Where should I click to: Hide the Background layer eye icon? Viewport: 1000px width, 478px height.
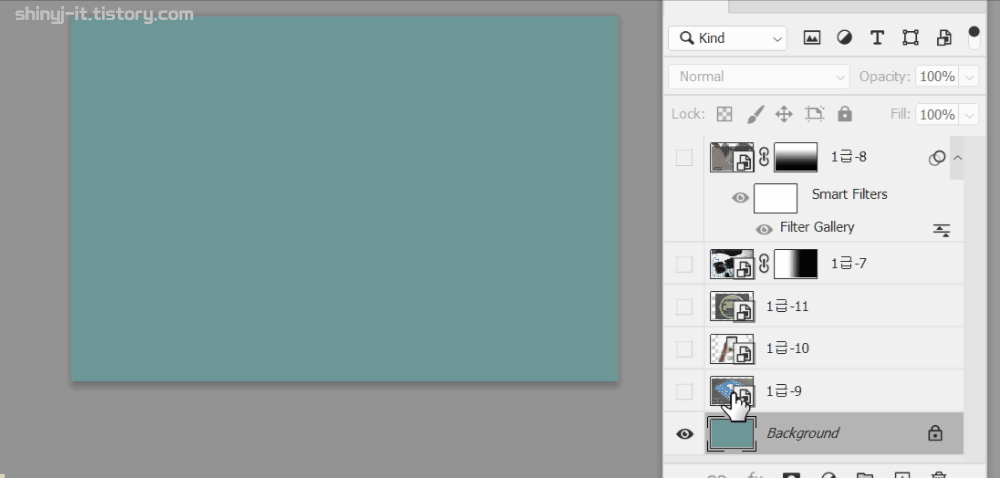click(684, 434)
